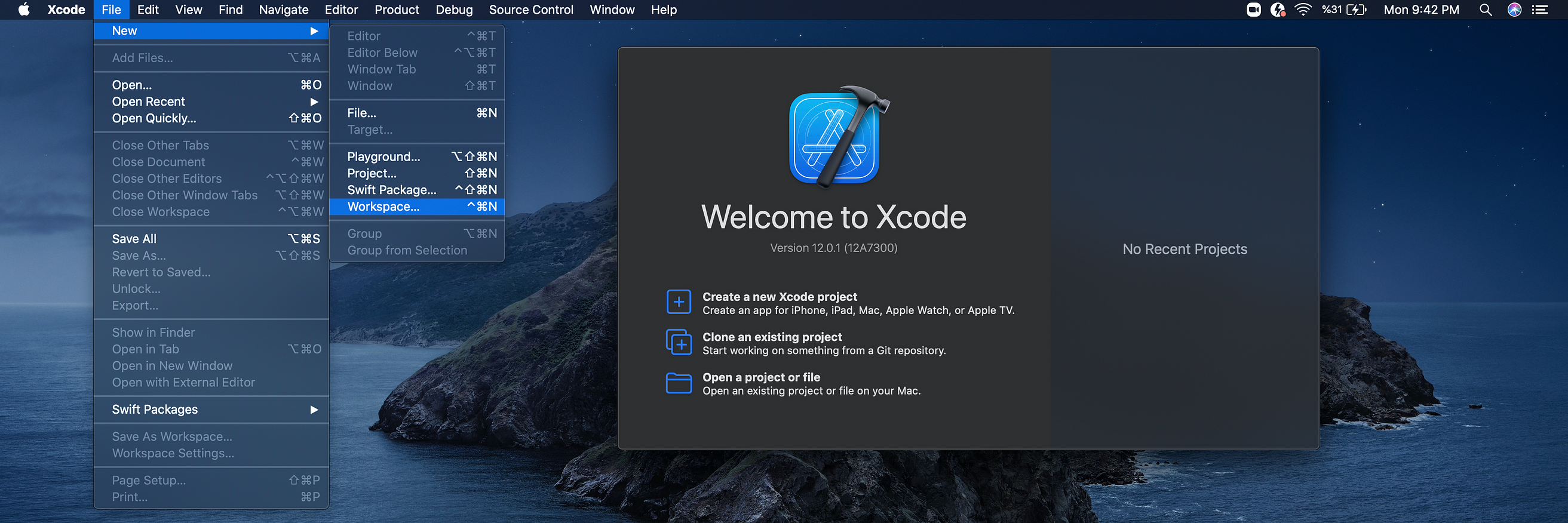Select Open Quickly... menu item
This screenshot has height=523, width=1568.
212,119
